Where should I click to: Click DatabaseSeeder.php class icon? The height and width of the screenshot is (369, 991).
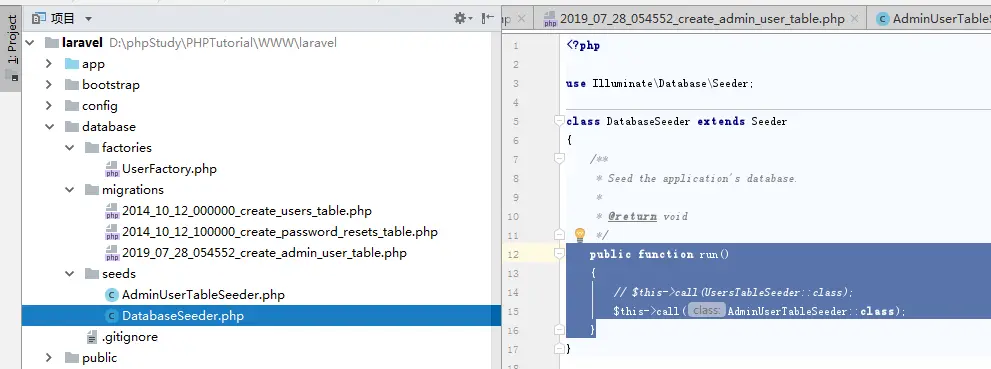(112, 316)
